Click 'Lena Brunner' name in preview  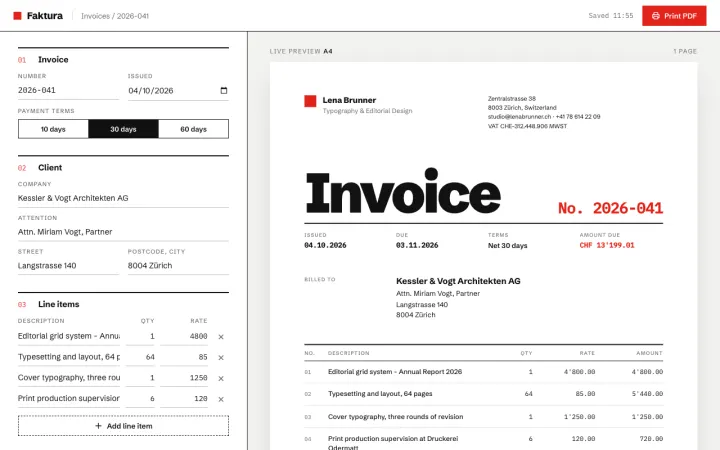point(349,100)
